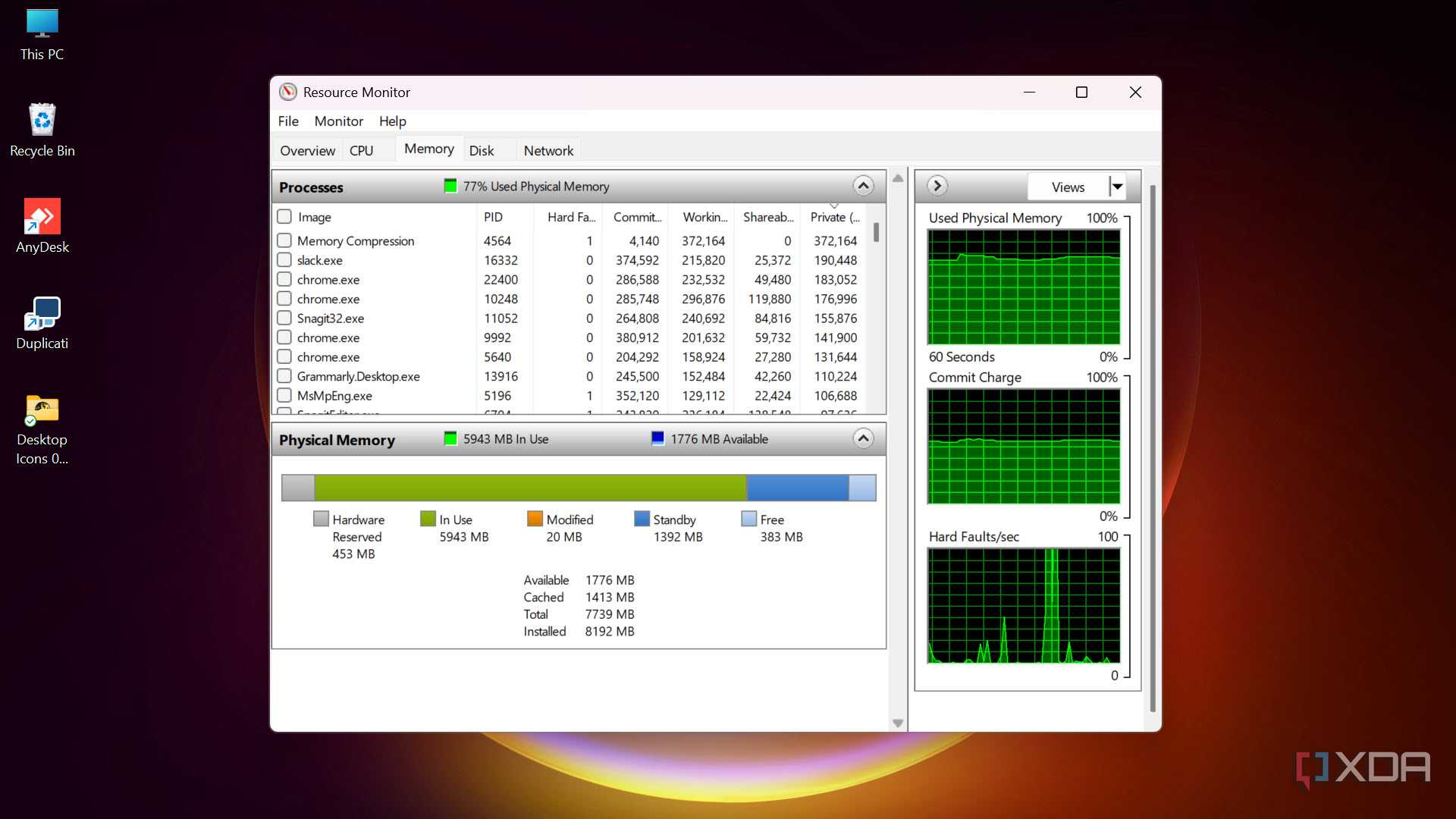Tick the Image select-all checkbox

coord(284,216)
